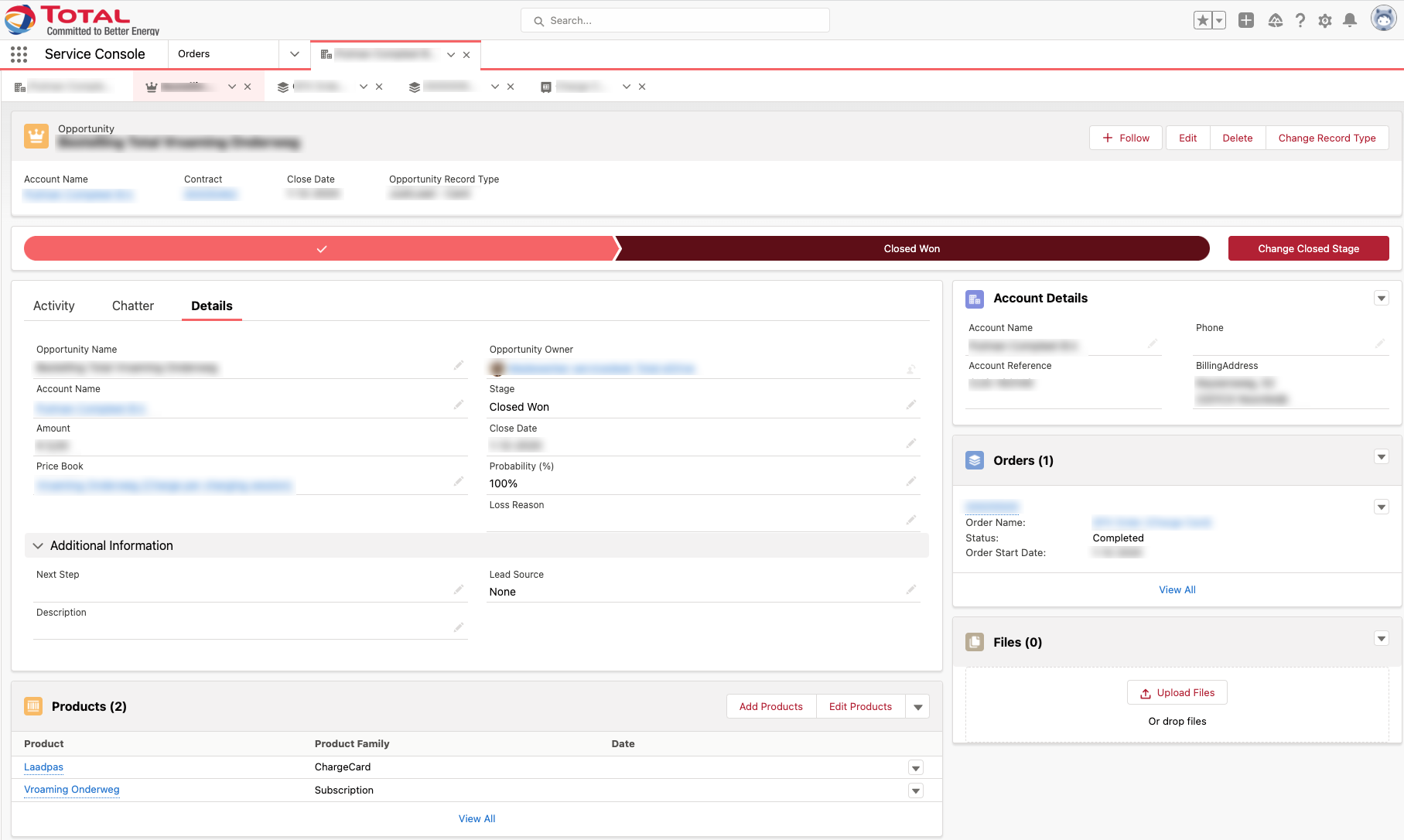The image size is (1404, 840).
Task: Open the Laadpas product link
Action: tap(43, 767)
